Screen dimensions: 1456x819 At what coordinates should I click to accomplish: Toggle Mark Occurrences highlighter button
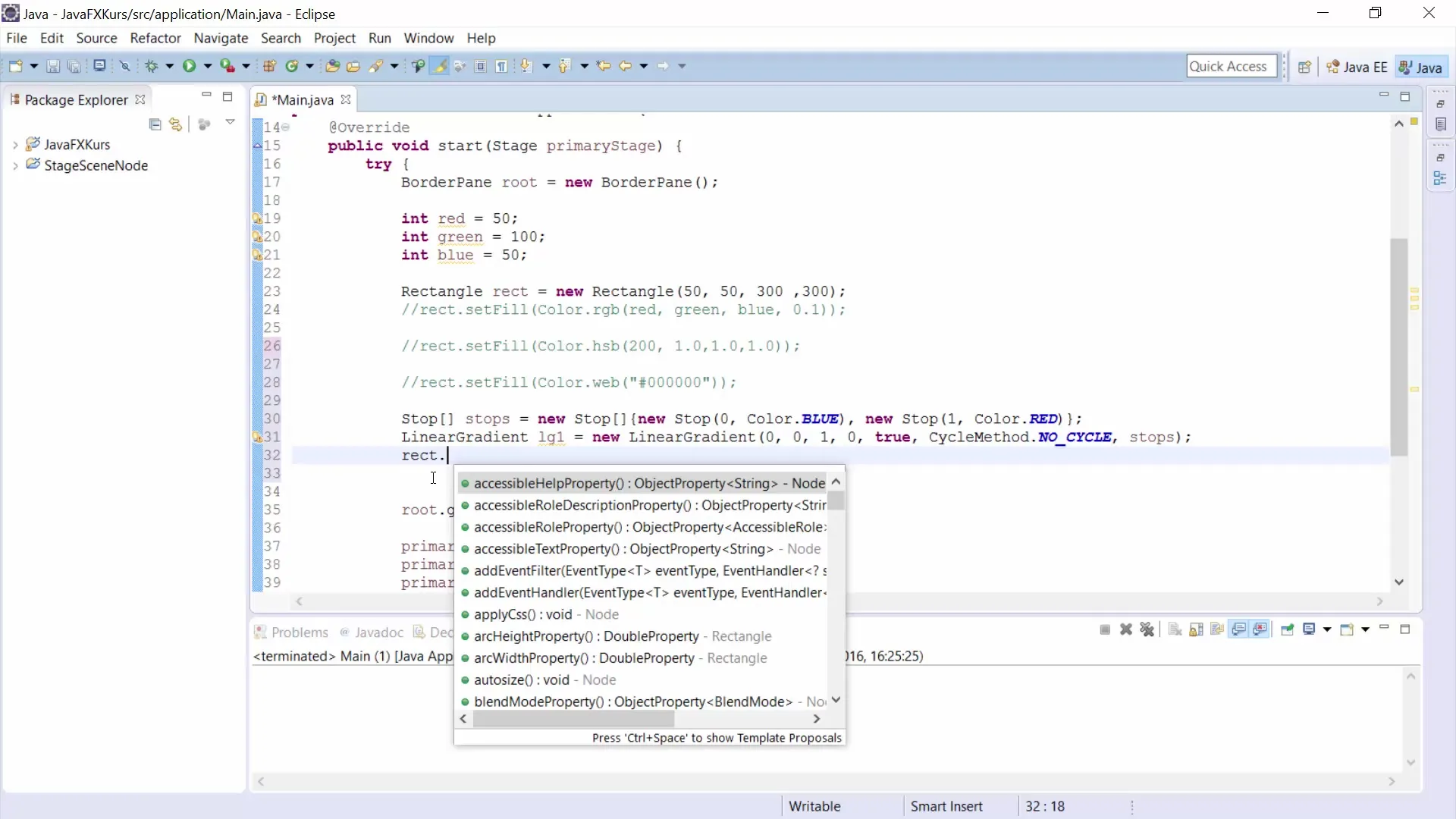pyautogui.click(x=439, y=66)
